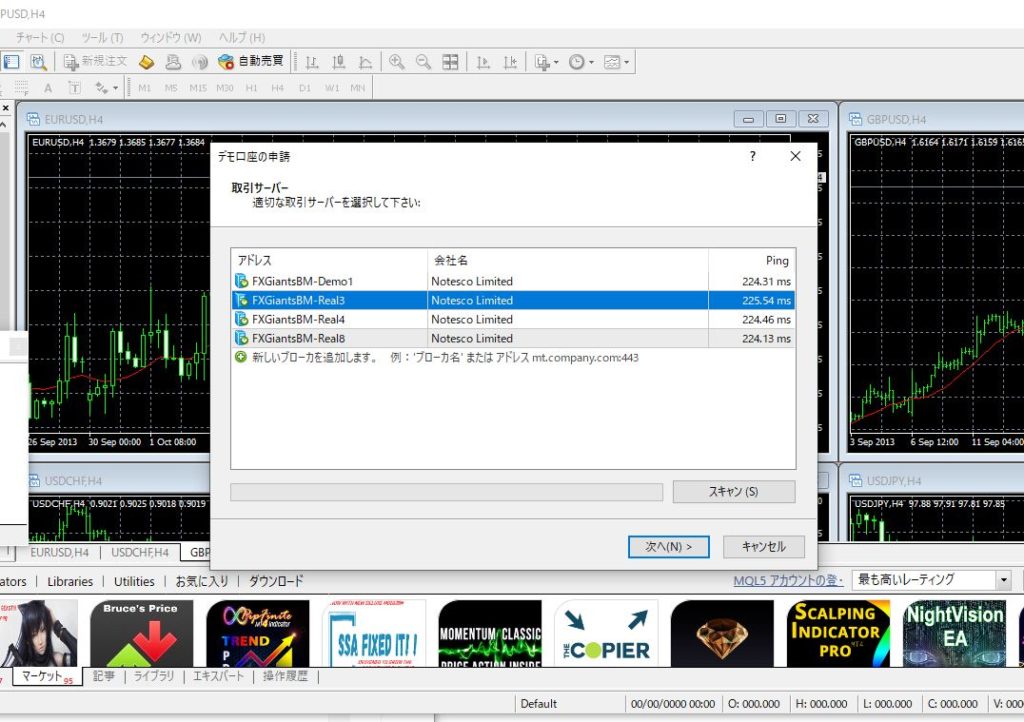Image resolution: width=1024 pixels, height=722 pixels.
Task: Click the MQL5 アカウント registration link
Action: [788, 580]
